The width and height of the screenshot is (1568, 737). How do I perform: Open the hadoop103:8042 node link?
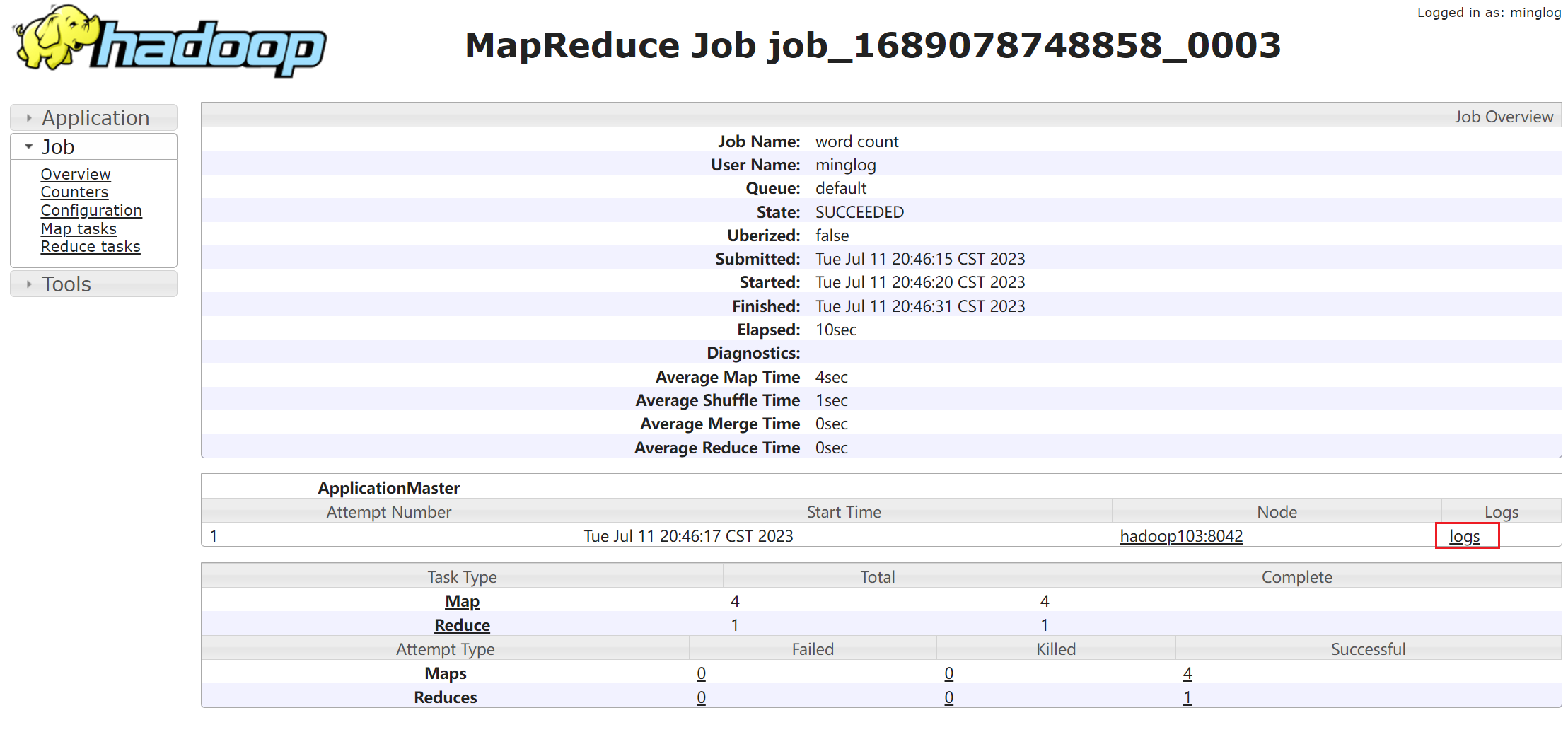click(x=1181, y=536)
